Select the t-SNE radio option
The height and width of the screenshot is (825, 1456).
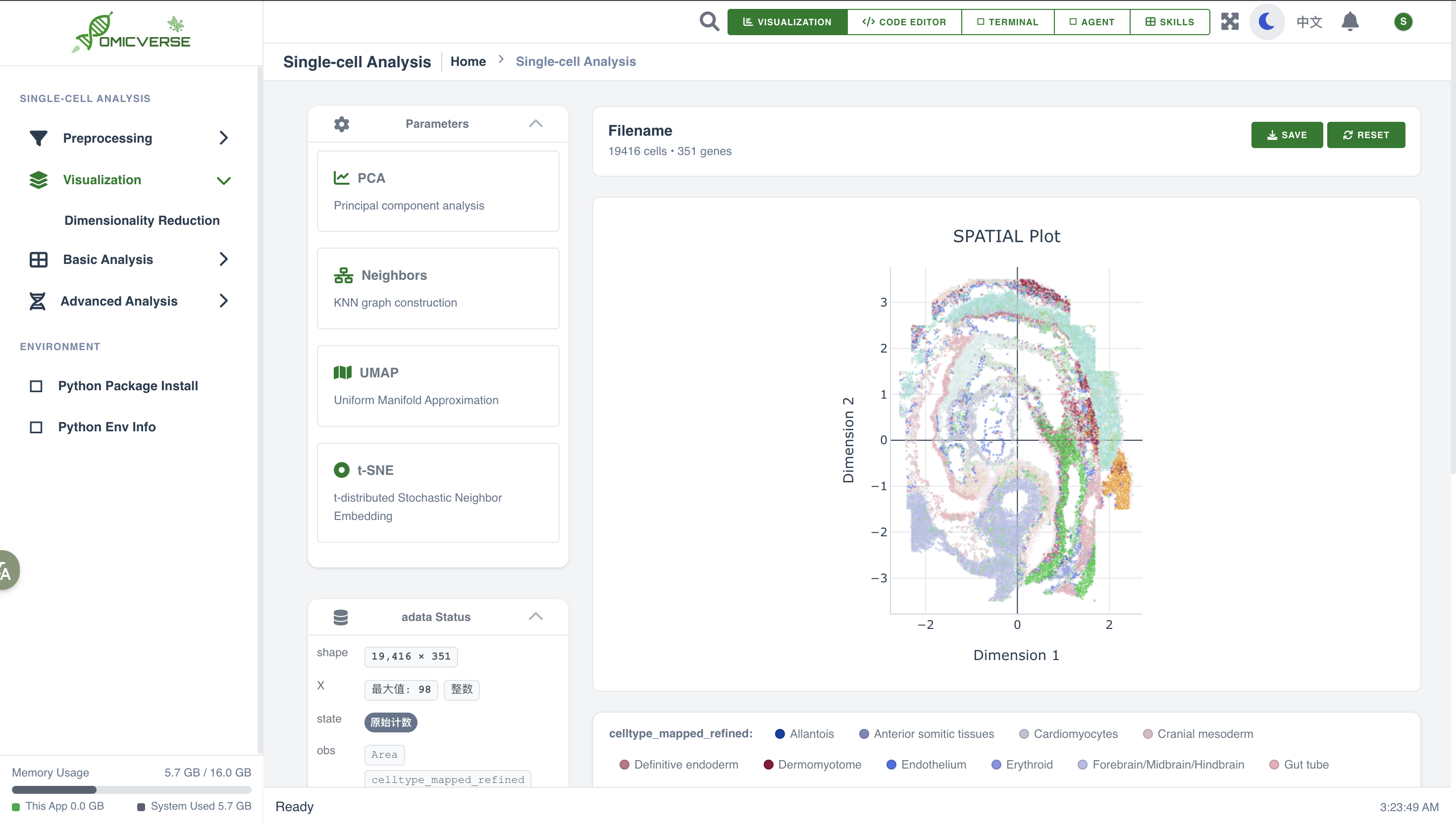point(342,470)
